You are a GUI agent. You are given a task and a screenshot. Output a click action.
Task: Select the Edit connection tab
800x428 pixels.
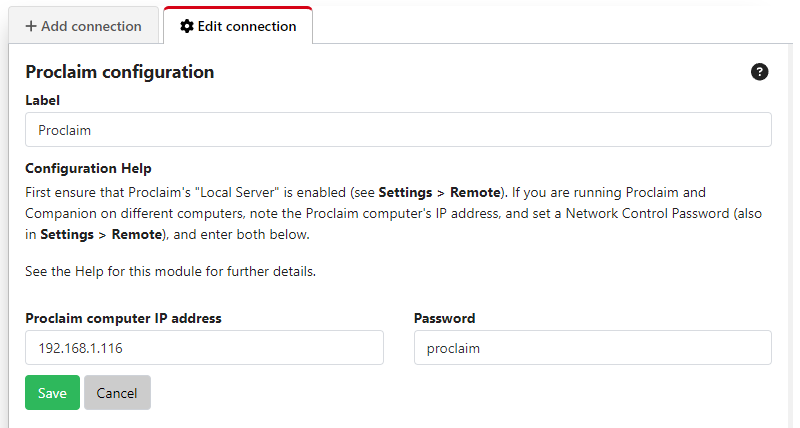pyautogui.click(x=238, y=26)
